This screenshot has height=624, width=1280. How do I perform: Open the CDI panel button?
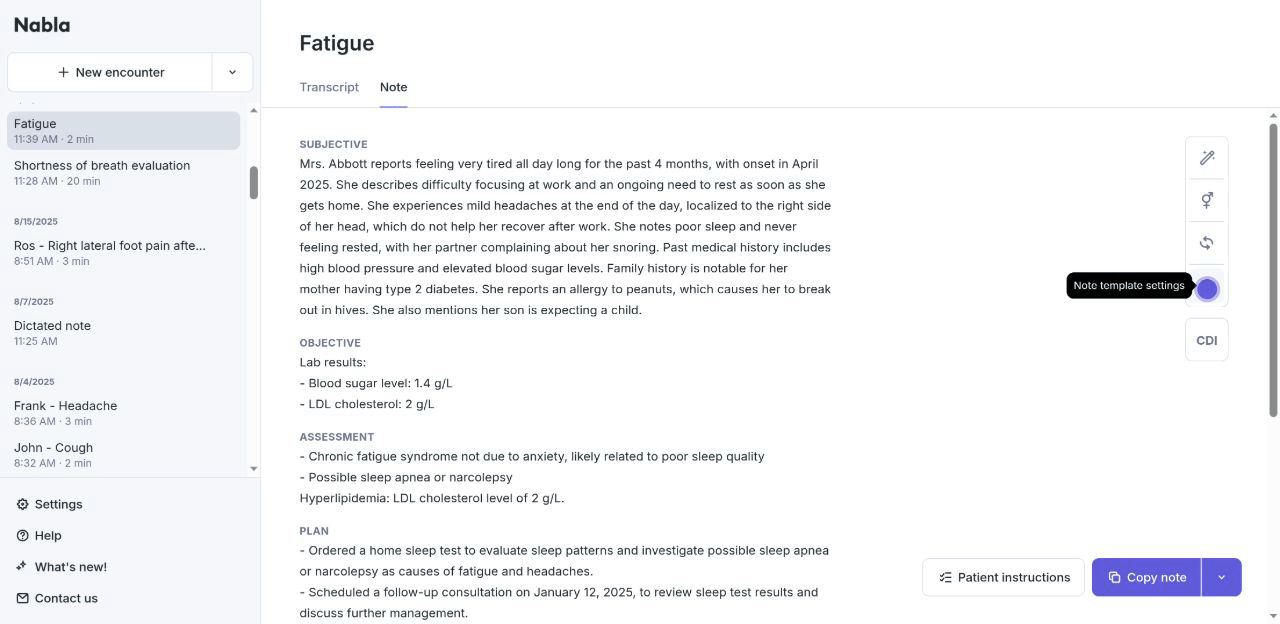click(1207, 340)
